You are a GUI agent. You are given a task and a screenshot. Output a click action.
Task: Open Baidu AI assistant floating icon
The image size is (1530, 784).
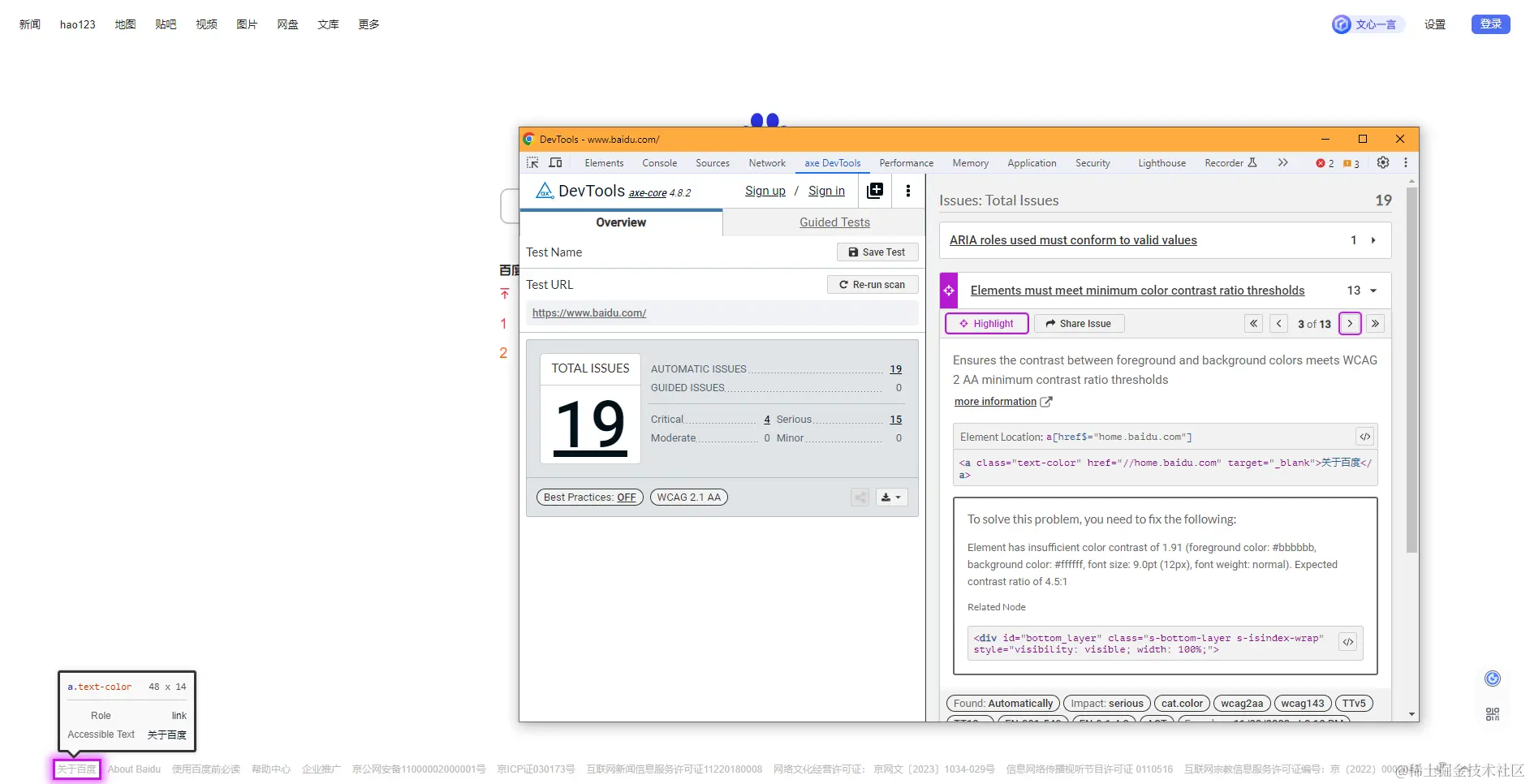(1493, 678)
